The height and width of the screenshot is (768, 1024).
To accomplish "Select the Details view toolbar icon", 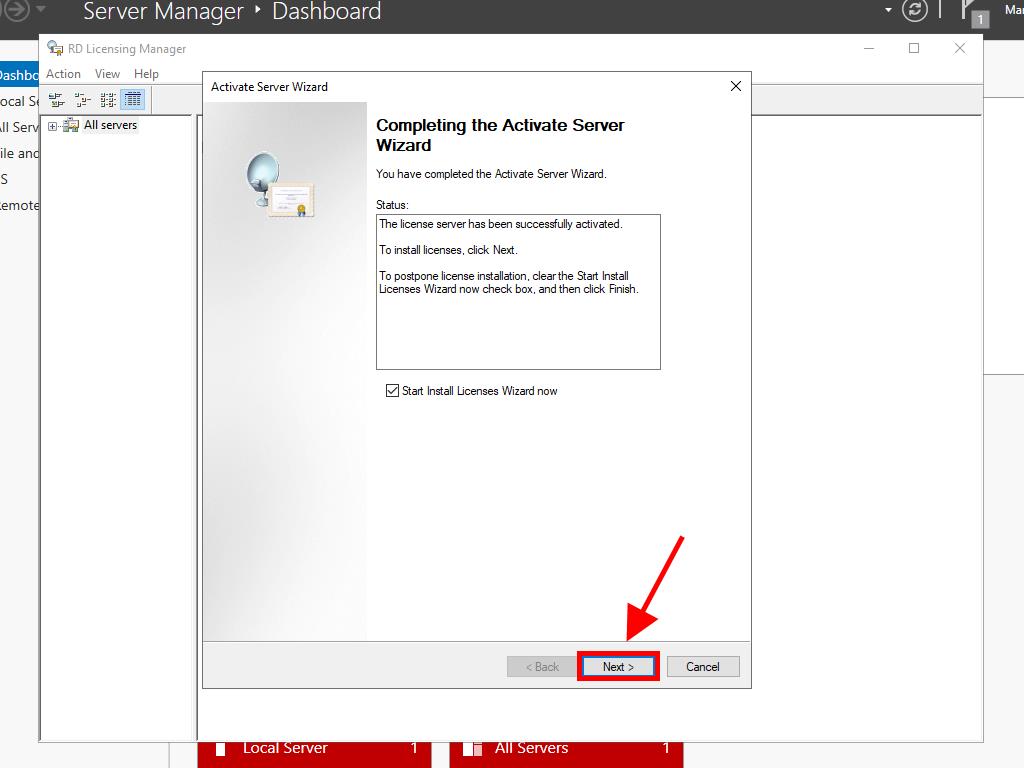I will click(x=133, y=100).
